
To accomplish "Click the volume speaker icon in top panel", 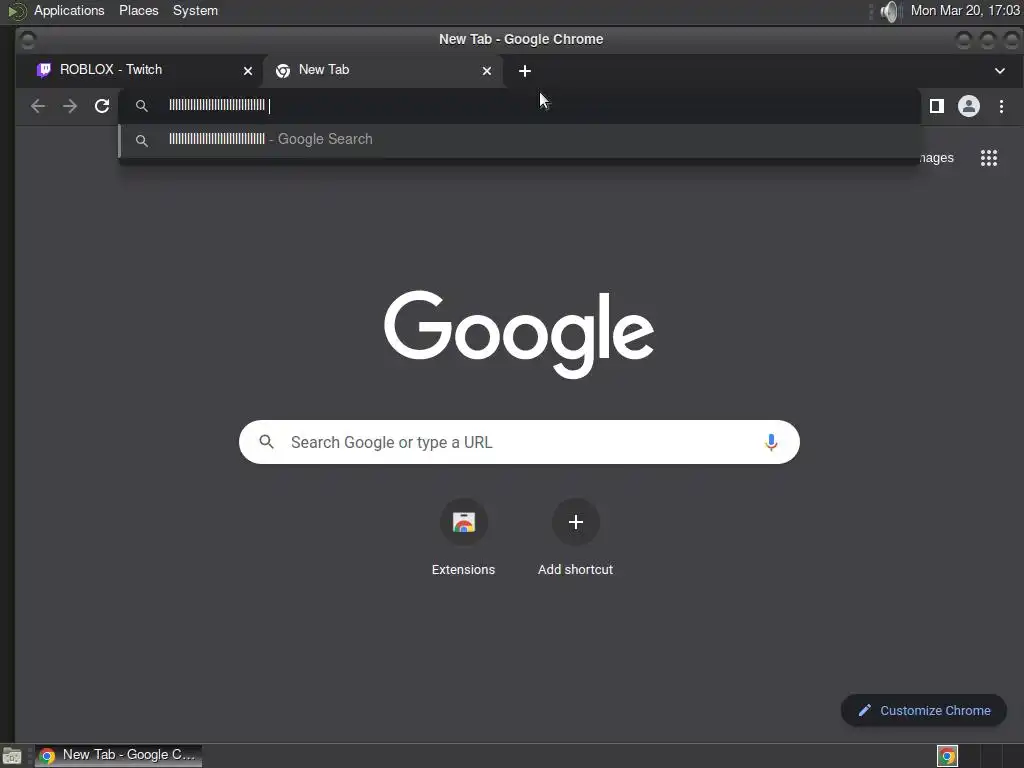I will (x=889, y=11).
